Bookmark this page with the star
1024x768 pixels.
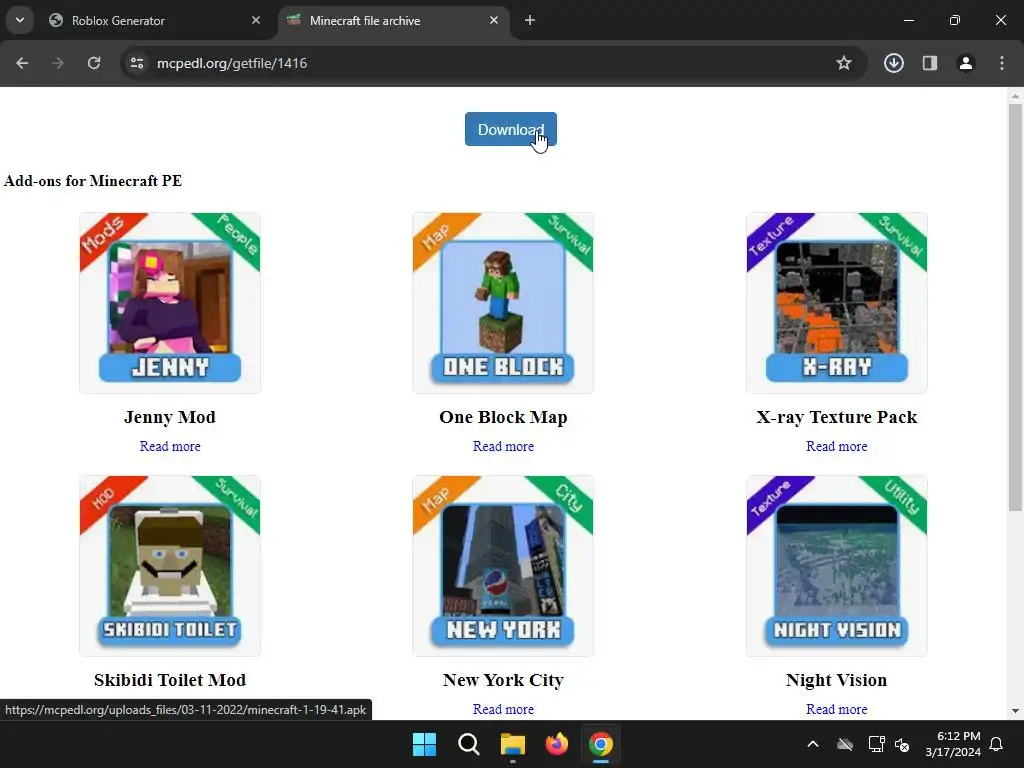(x=844, y=63)
